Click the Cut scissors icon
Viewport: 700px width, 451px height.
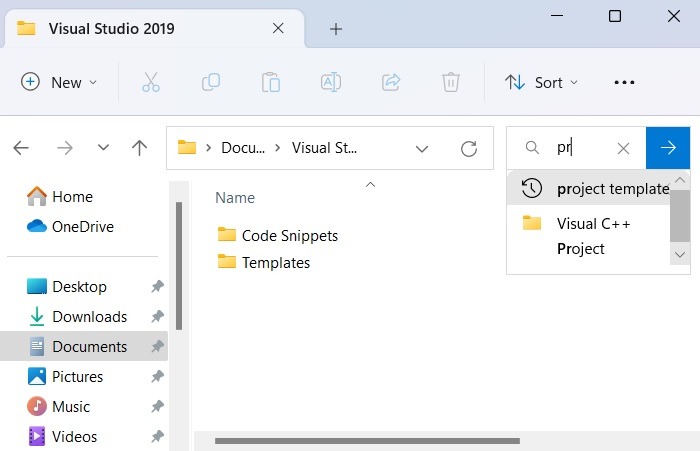tap(151, 82)
